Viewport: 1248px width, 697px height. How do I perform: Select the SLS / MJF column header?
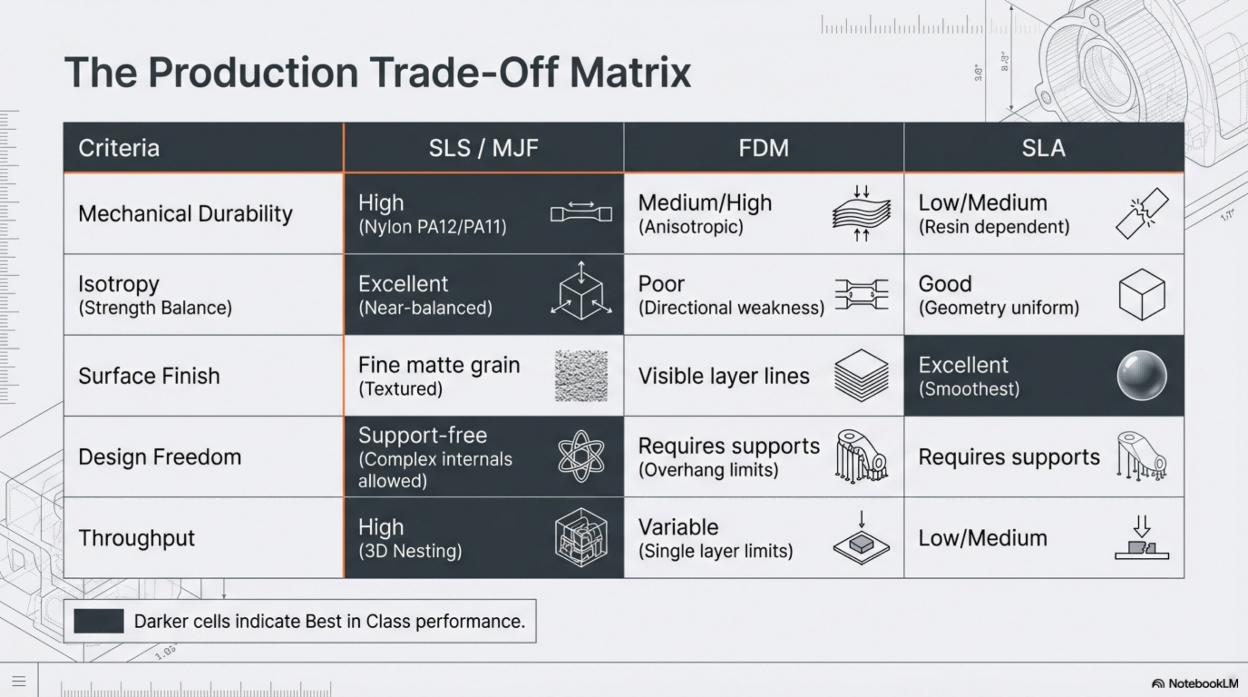tap(483, 148)
